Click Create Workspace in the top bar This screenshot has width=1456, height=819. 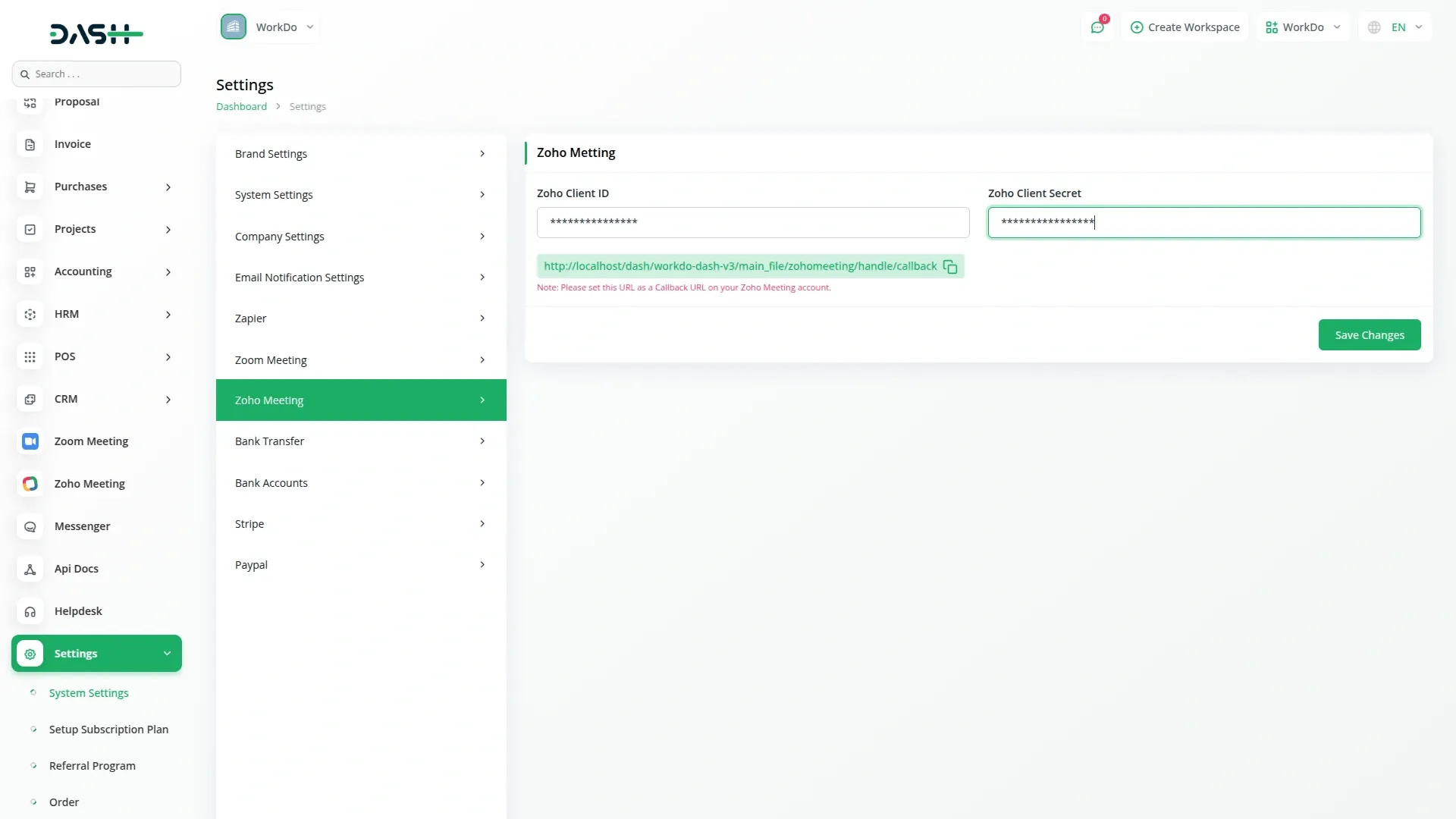(1185, 27)
